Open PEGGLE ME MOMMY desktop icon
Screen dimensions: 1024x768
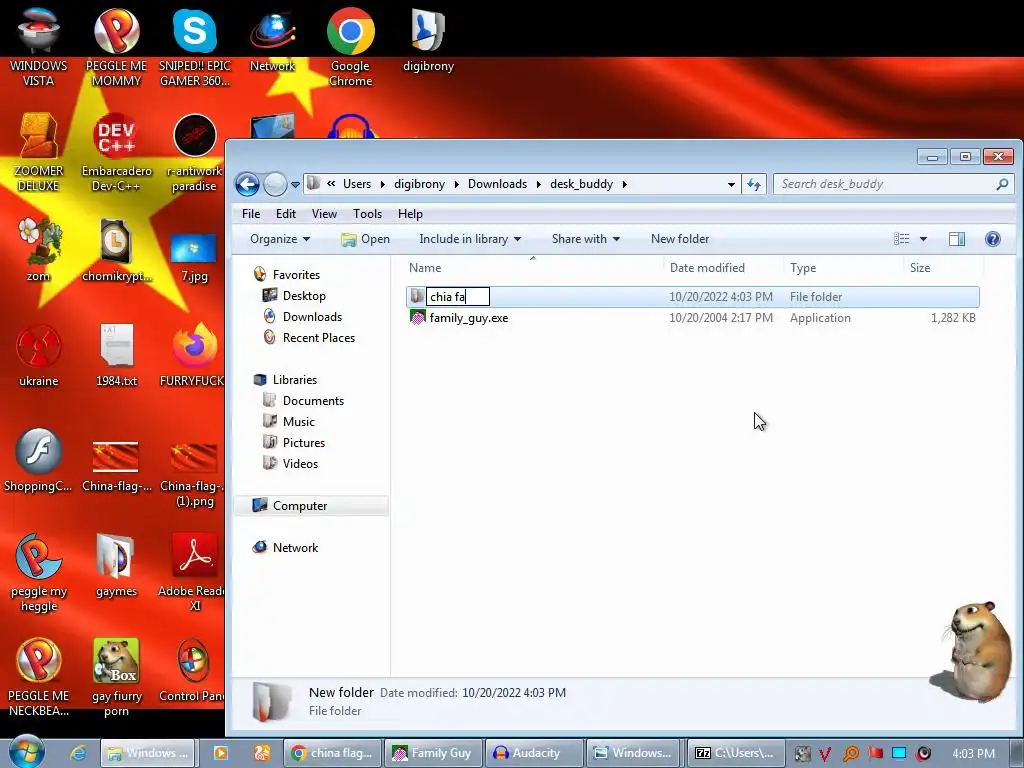point(116,46)
